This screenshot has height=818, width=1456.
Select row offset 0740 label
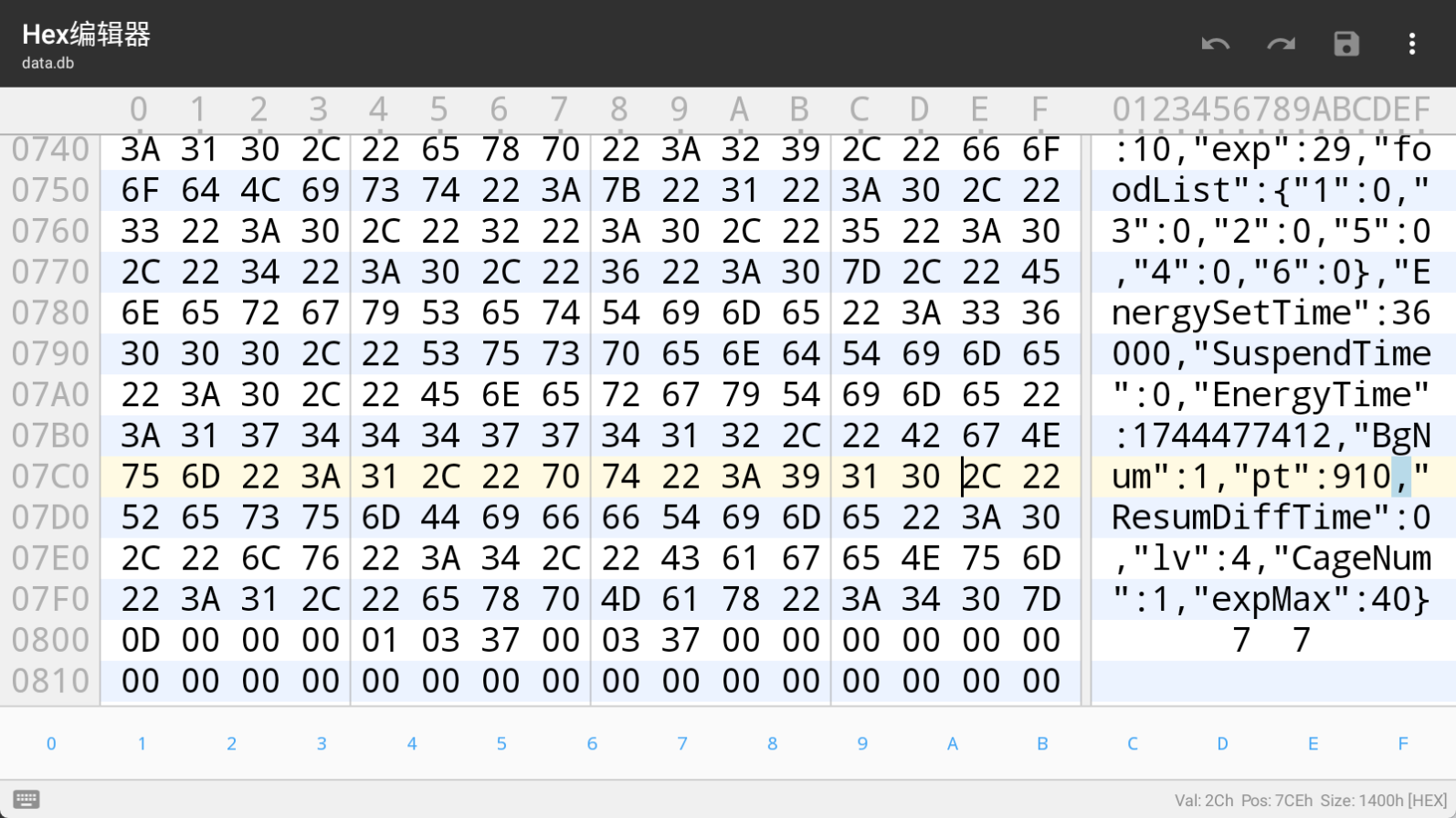tap(50, 150)
